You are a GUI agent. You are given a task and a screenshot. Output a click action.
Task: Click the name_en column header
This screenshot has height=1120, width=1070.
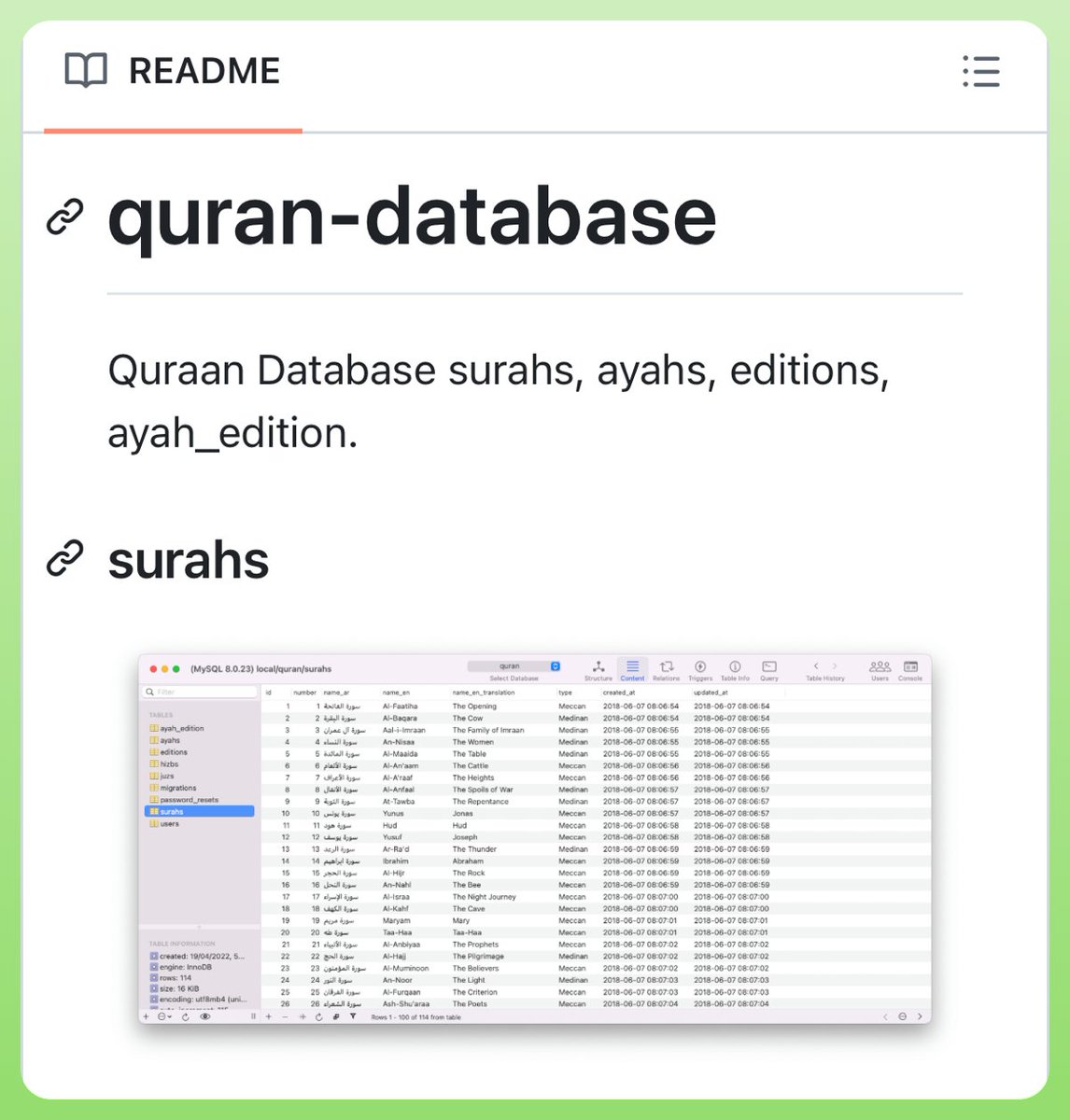pos(396,693)
